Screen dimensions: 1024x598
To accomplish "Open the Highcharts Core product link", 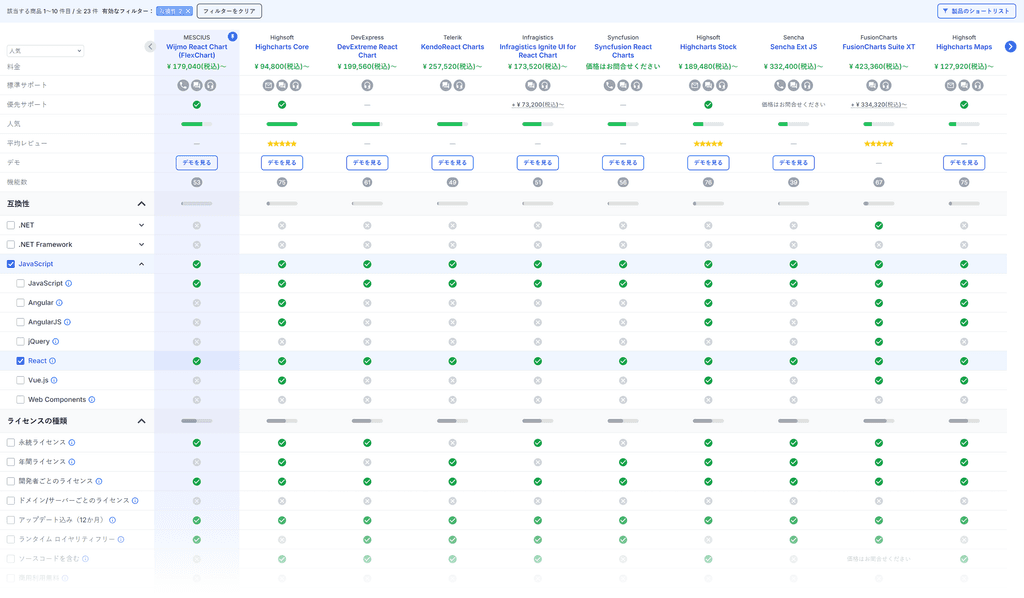I will point(282,47).
